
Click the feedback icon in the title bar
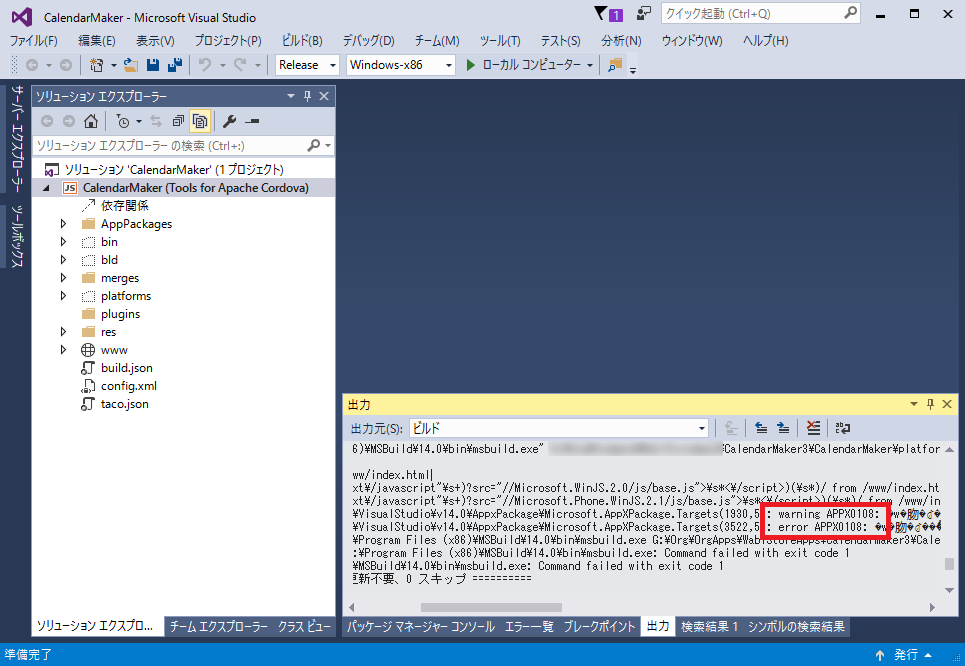point(644,13)
